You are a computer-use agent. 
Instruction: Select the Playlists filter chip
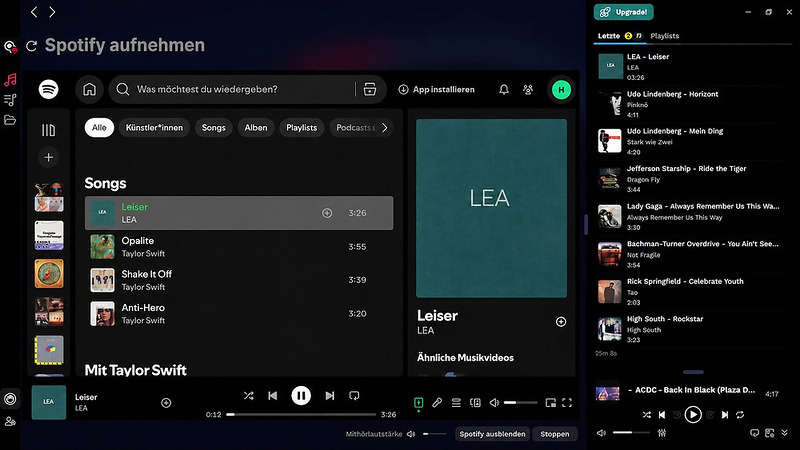302,128
